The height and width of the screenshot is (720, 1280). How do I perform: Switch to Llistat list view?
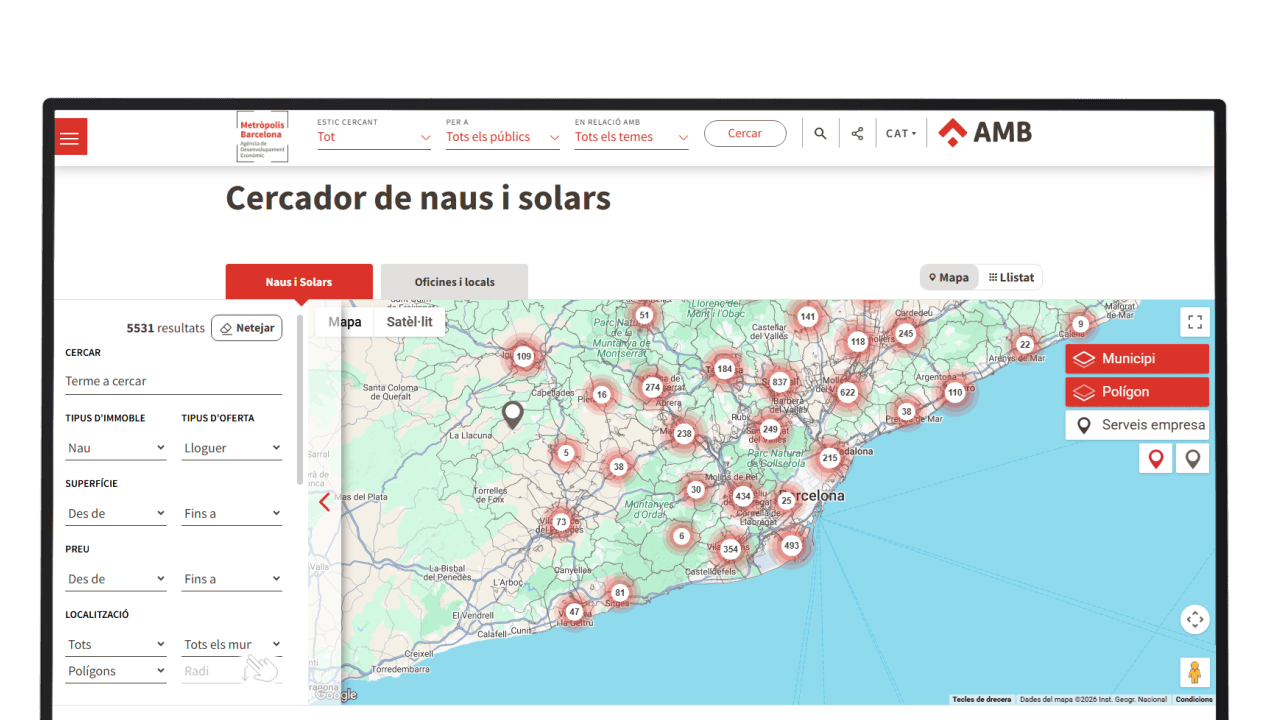pos(1011,278)
